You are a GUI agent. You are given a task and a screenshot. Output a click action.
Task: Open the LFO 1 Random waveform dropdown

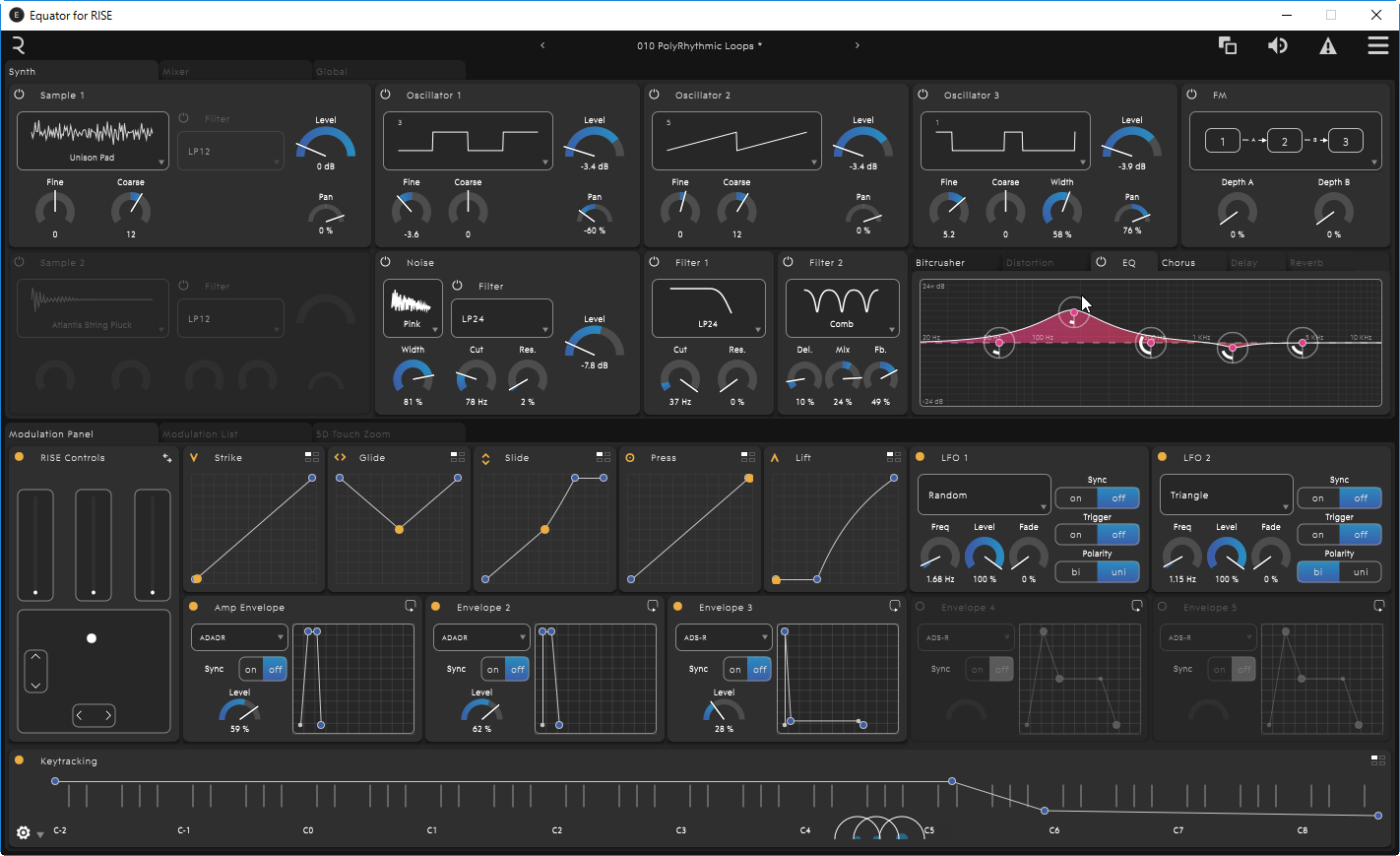(984, 495)
